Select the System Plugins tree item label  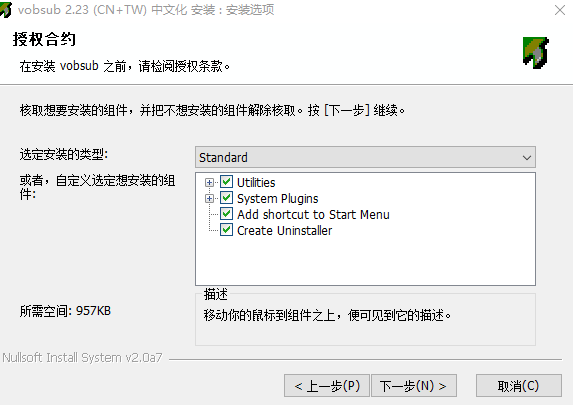[x=278, y=198]
